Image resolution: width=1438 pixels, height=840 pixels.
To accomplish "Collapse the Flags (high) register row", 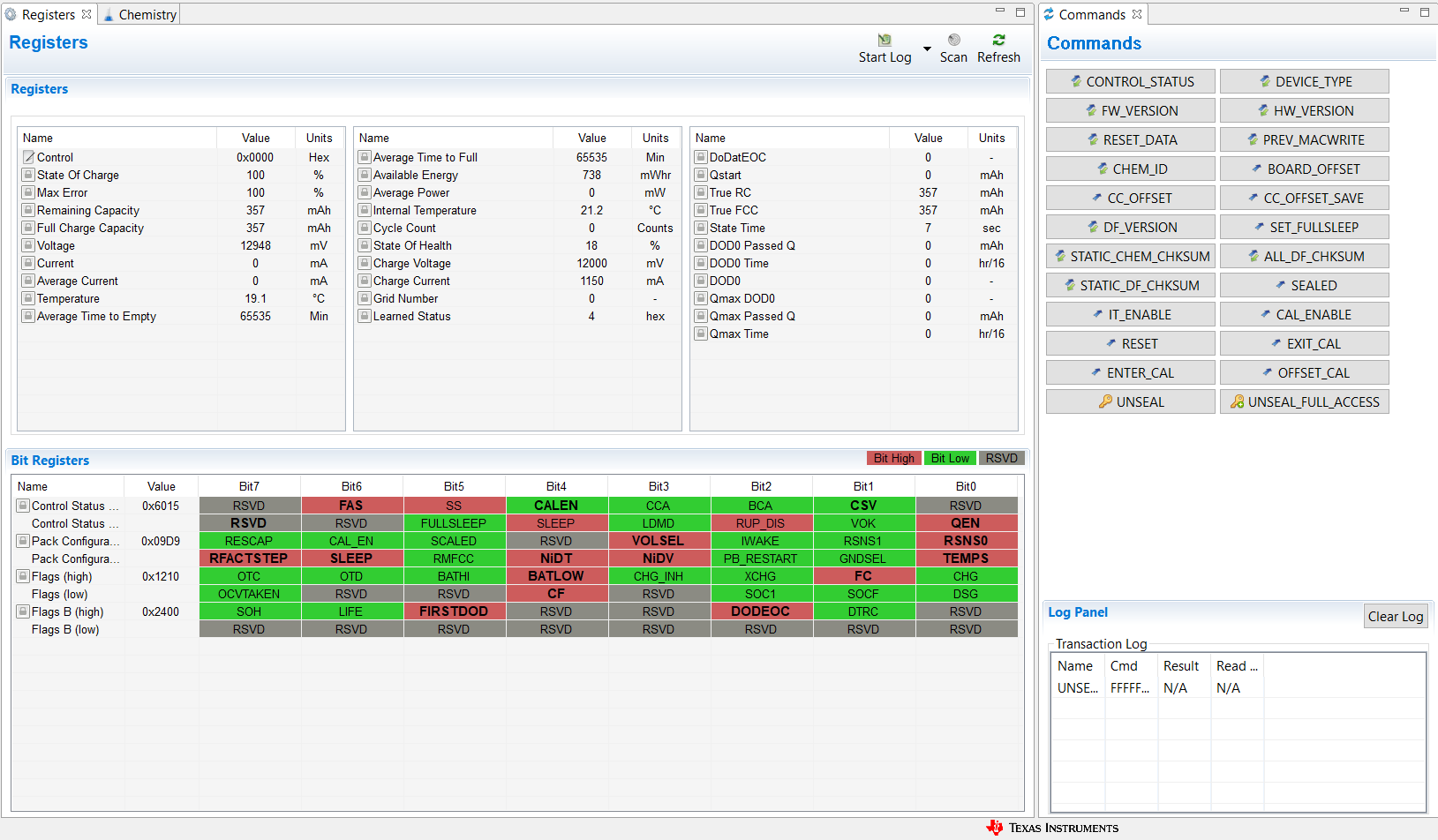I will pyautogui.click(x=23, y=576).
